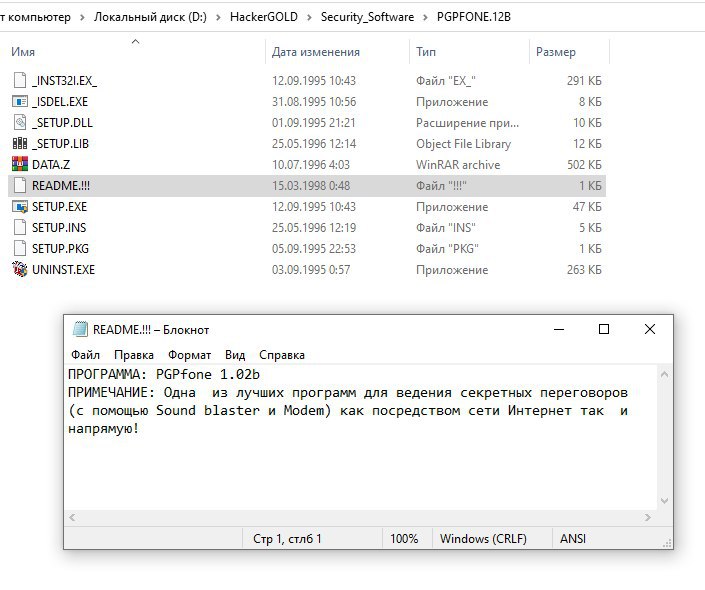This screenshot has height=590, width=705.
Task: Navigate to Локальный диск (D:) in breadcrumb
Action: [150, 17]
